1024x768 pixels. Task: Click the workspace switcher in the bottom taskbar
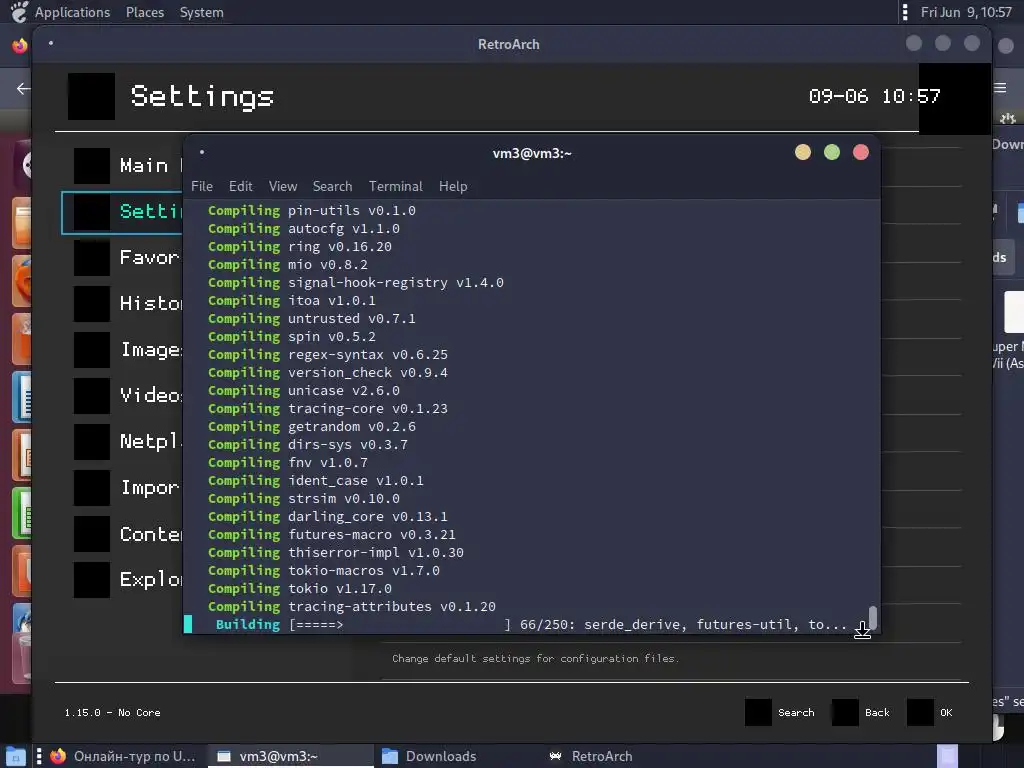coord(947,756)
